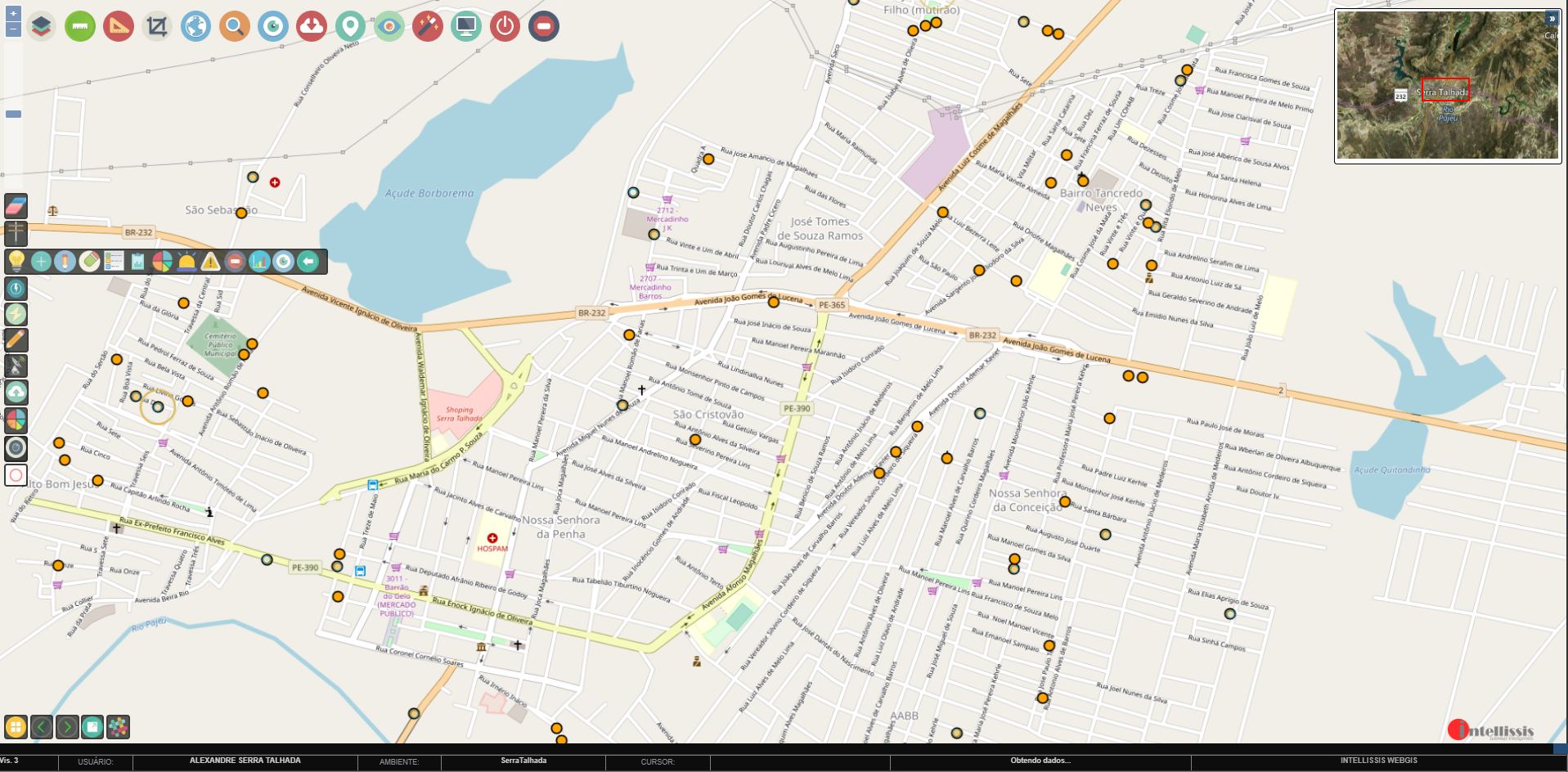The height and width of the screenshot is (772, 1568).
Task: Toggle the utility pole layer button
Action: [16, 234]
